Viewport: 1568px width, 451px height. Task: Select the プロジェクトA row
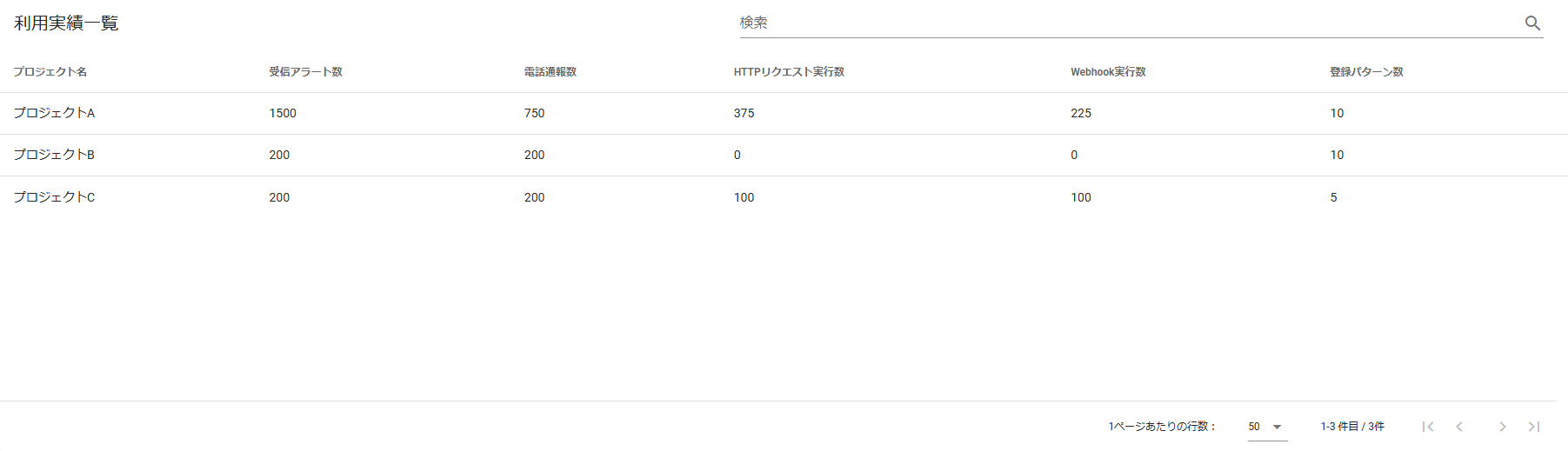pos(54,113)
